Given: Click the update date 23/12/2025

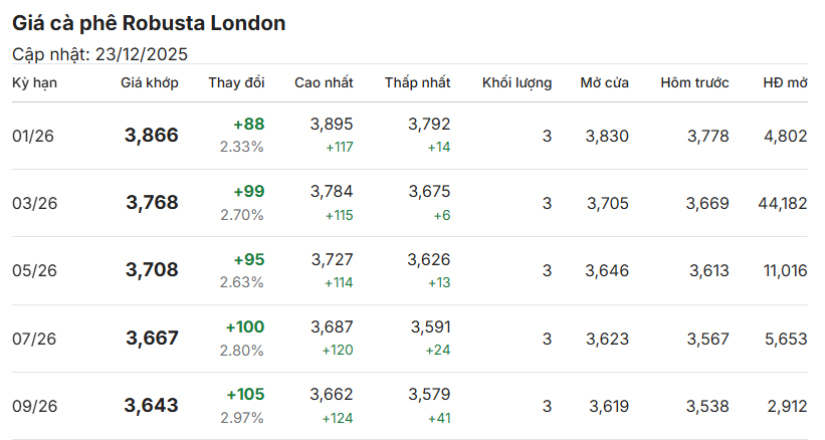Looking at the screenshot, I should 140,54.
